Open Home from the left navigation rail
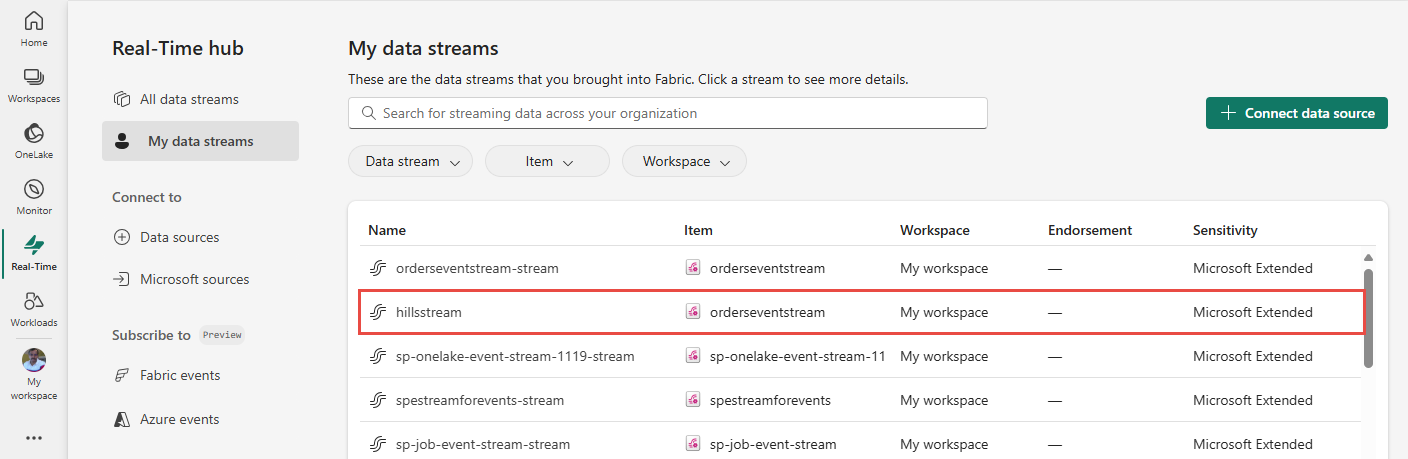Image resolution: width=1408 pixels, height=459 pixels. pyautogui.click(x=33, y=28)
